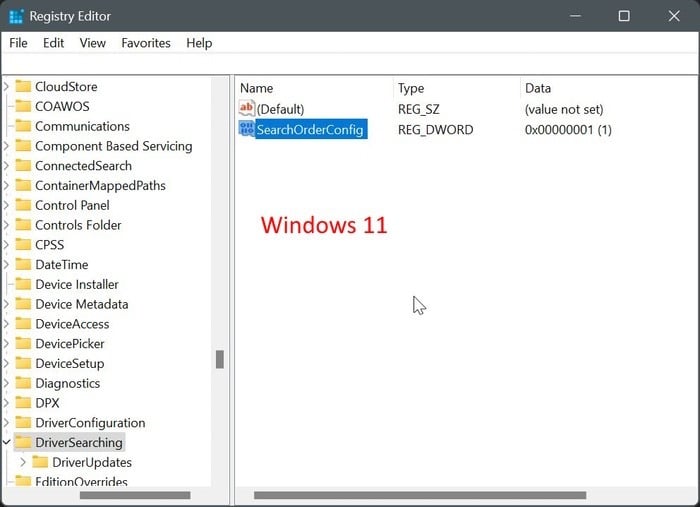Select the DeviceSetup key label

point(70,364)
